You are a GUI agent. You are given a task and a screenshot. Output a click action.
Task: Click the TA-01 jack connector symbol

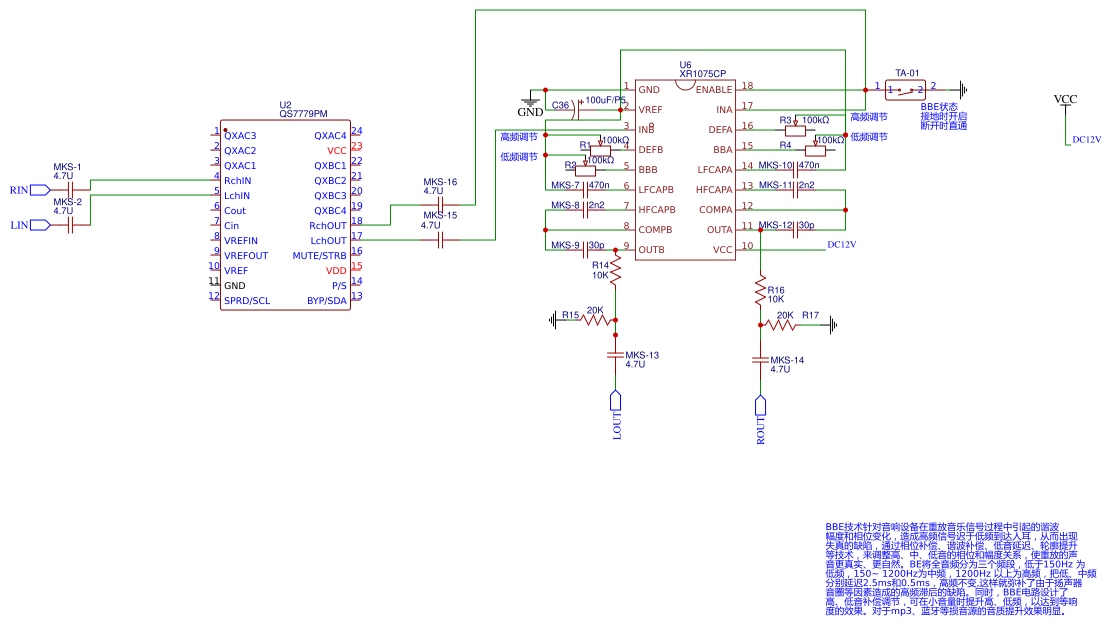pyautogui.click(x=906, y=90)
